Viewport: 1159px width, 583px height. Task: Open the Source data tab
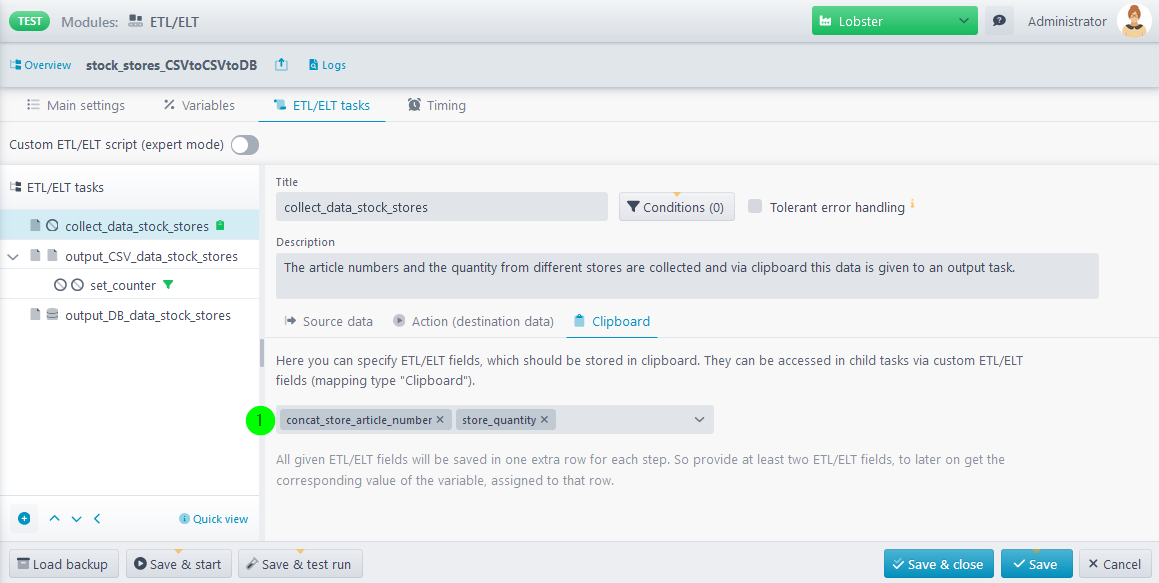(329, 321)
